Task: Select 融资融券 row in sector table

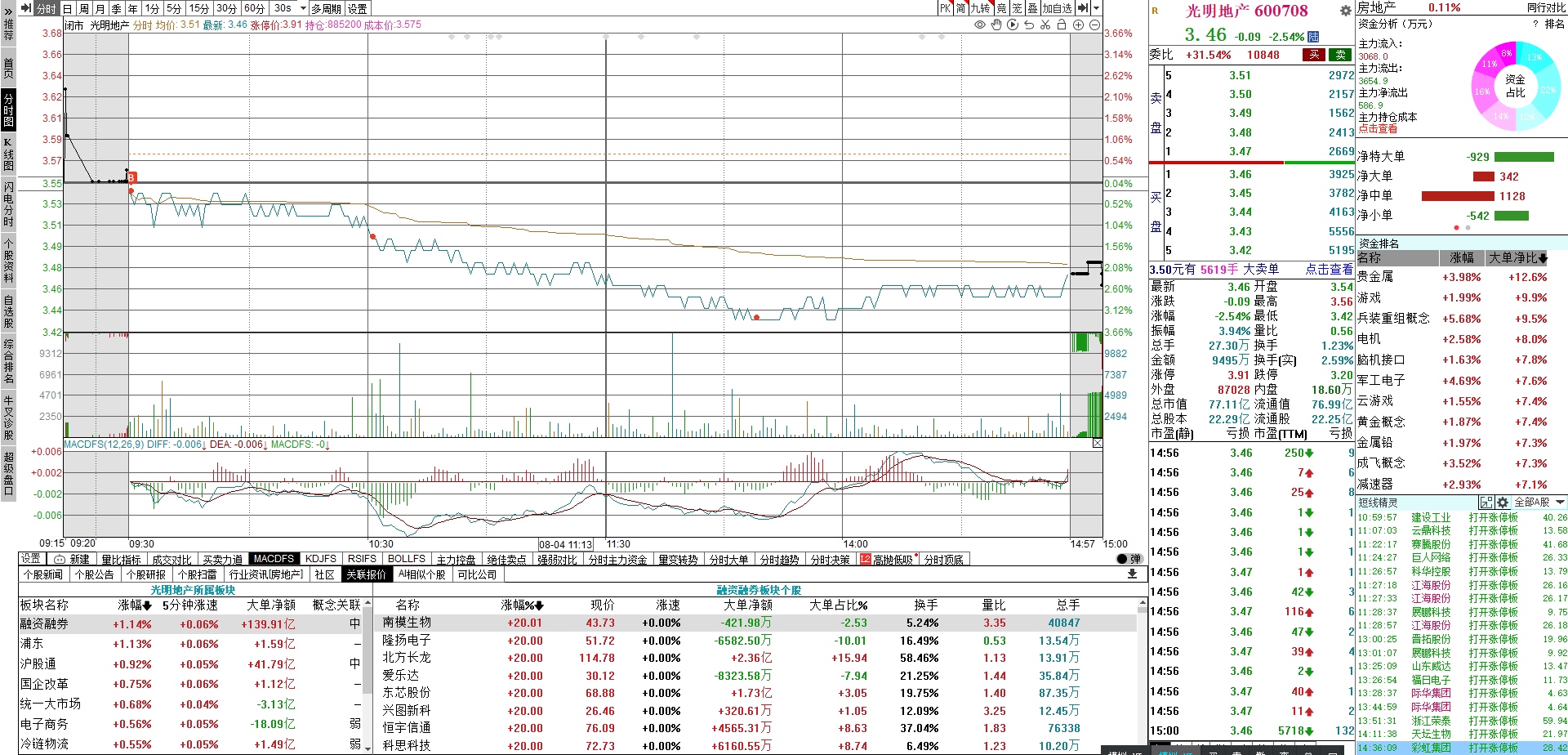Action: pyautogui.click(x=190, y=623)
